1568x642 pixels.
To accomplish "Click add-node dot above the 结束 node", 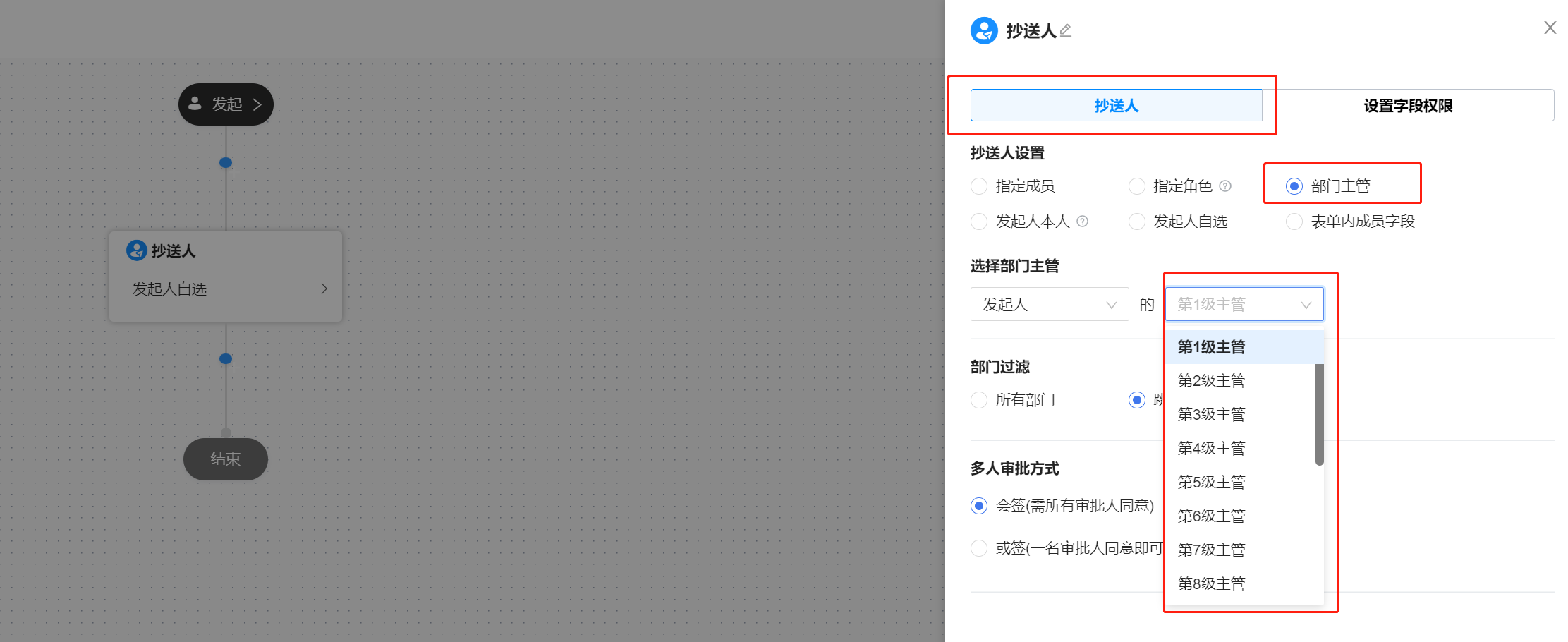I will (226, 358).
